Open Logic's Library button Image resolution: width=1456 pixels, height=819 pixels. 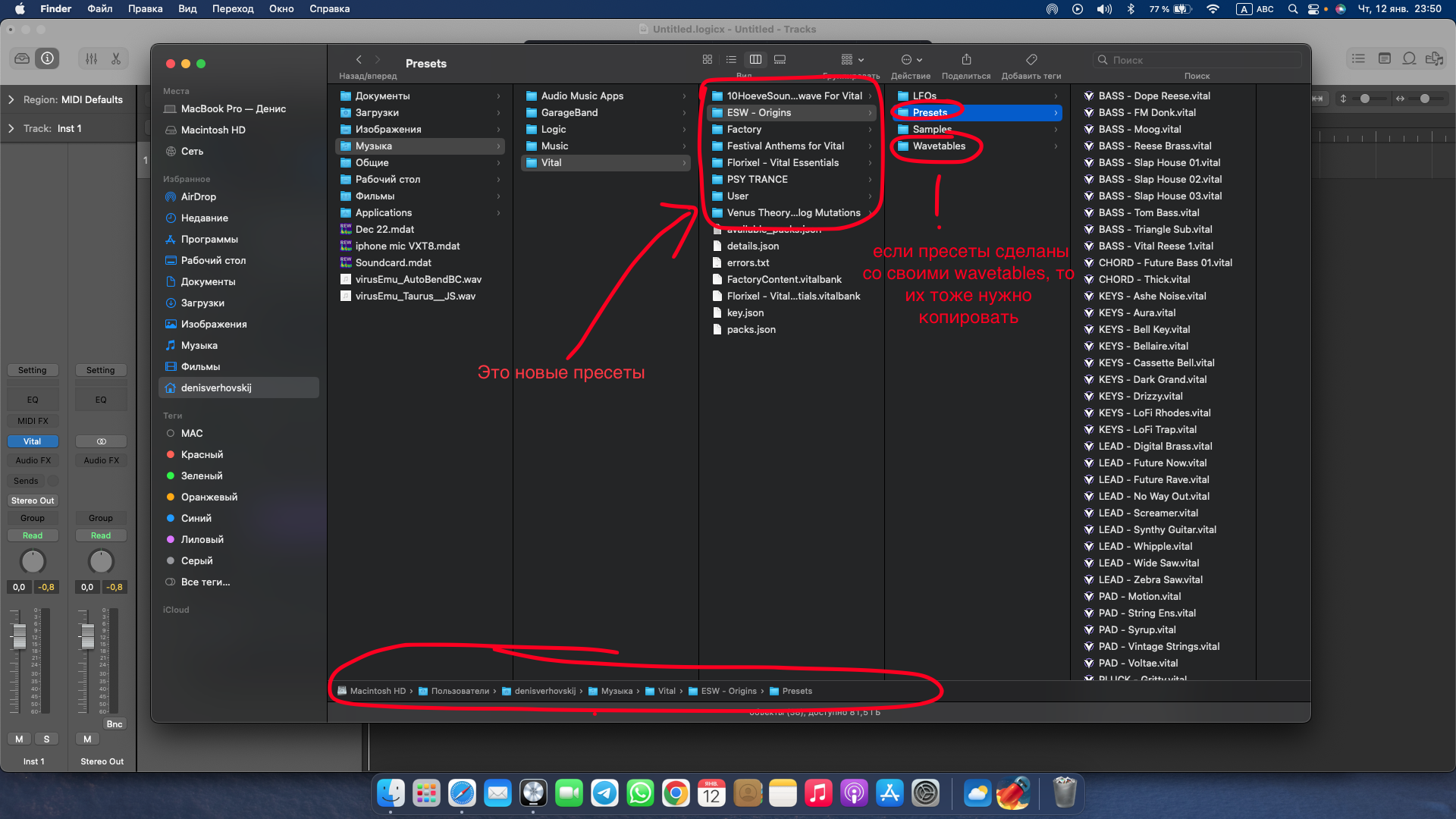click(22, 58)
